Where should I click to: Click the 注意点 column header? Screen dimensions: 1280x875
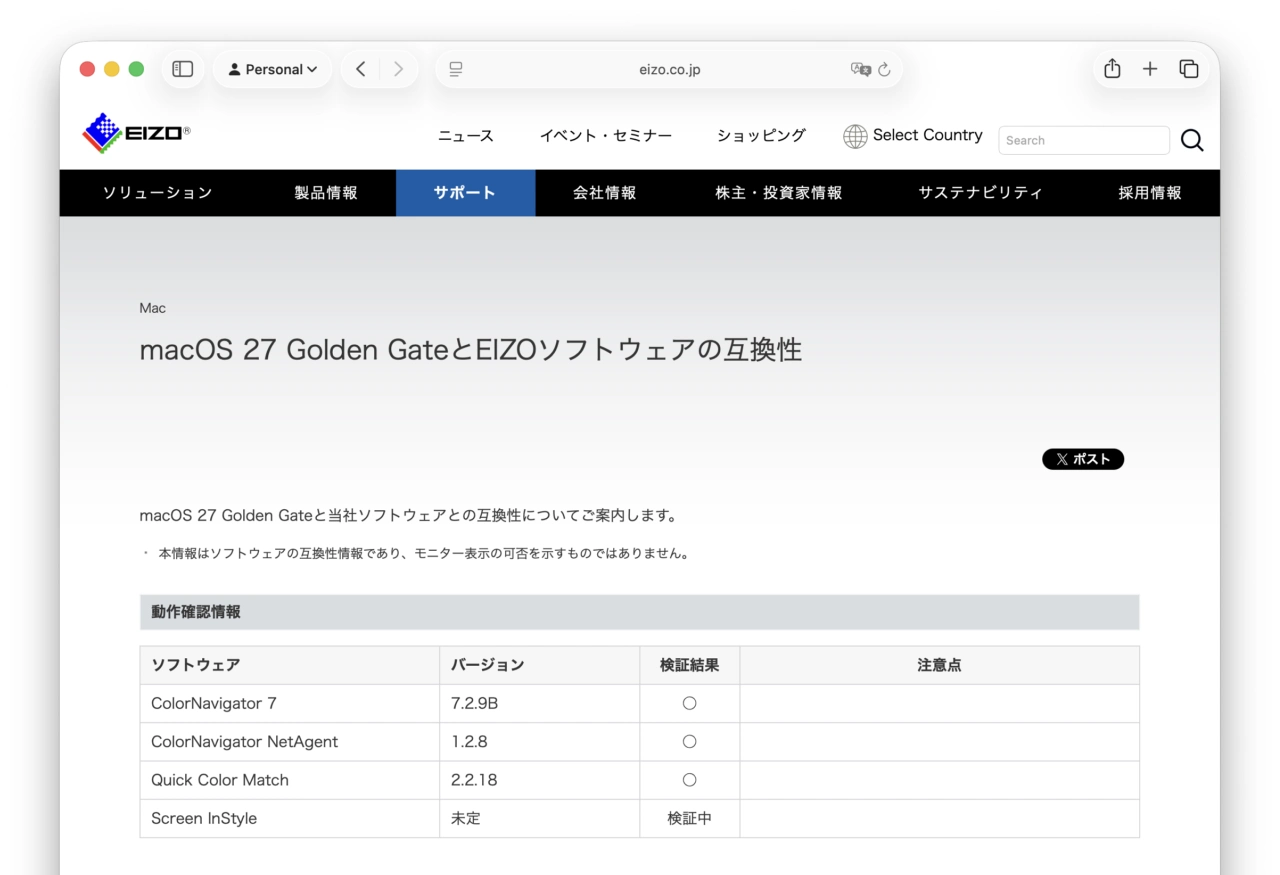(x=939, y=665)
